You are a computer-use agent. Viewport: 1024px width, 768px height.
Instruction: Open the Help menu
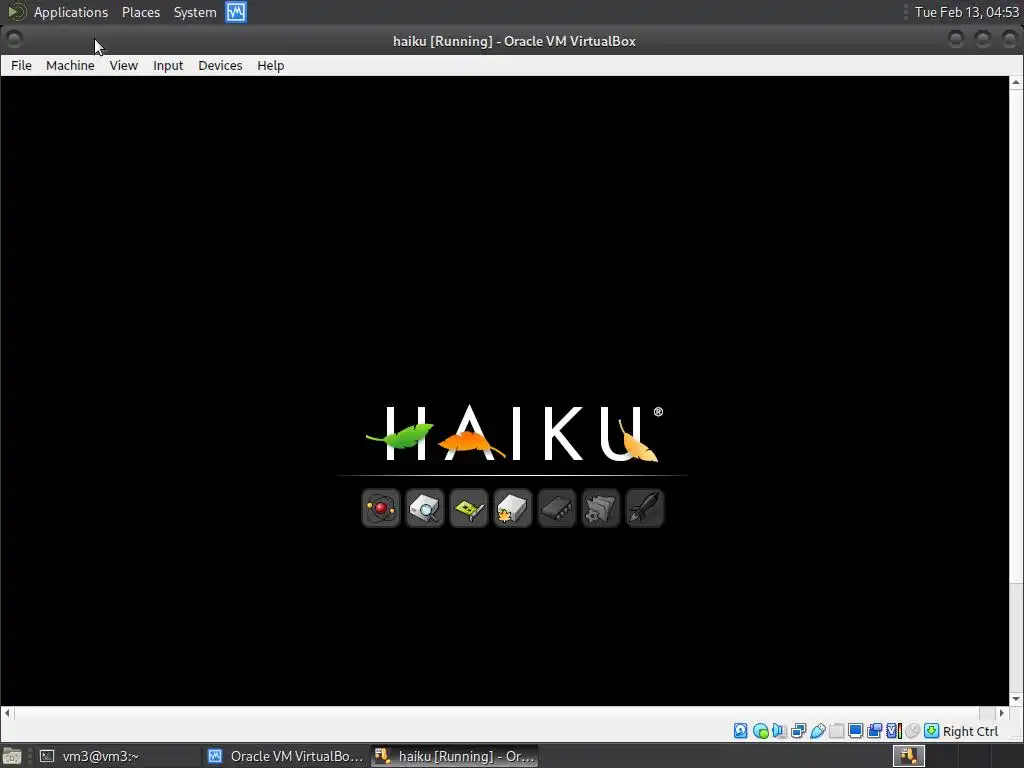pyautogui.click(x=270, y=65)
